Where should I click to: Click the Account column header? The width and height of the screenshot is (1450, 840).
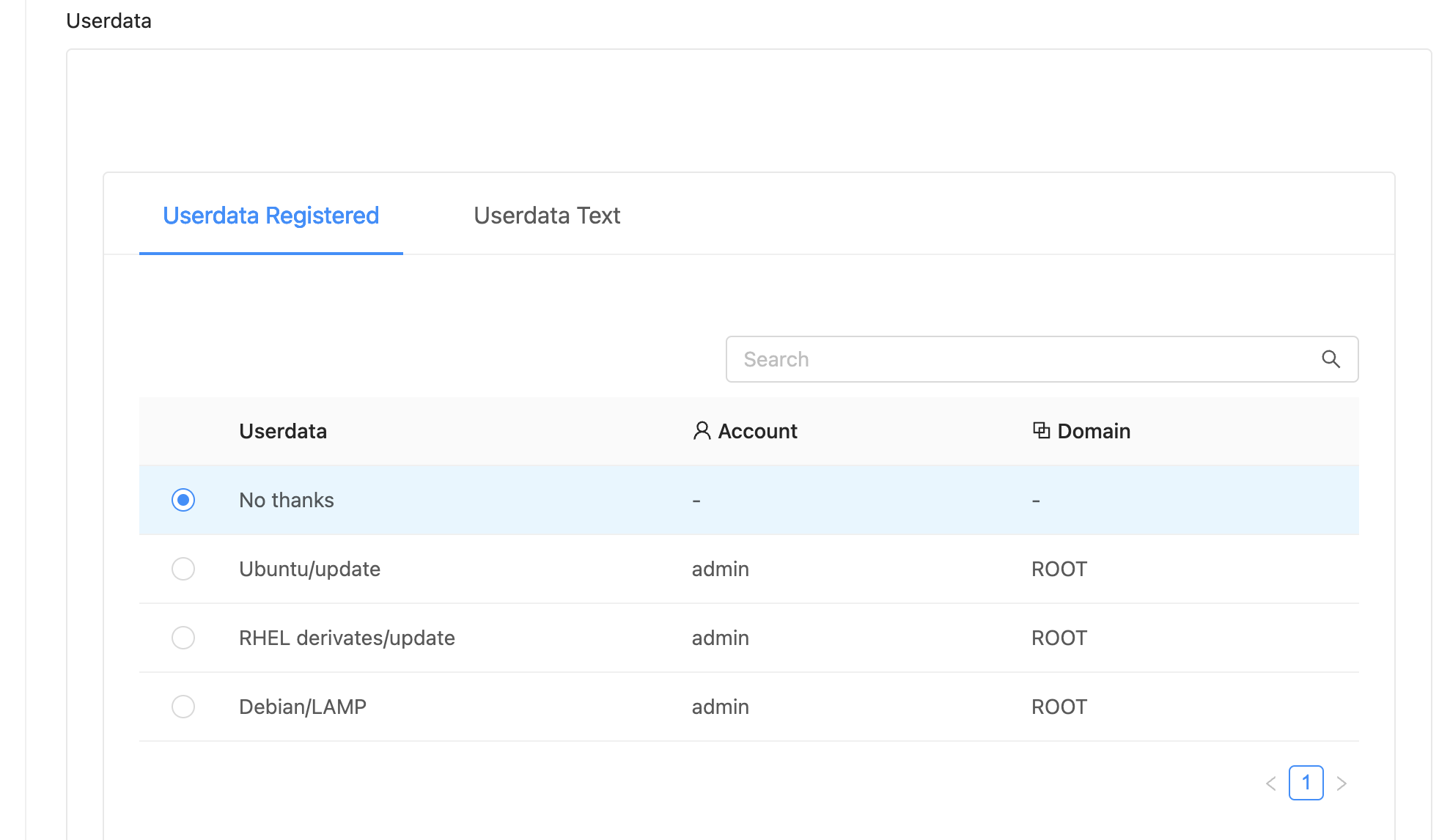(757, 431)
